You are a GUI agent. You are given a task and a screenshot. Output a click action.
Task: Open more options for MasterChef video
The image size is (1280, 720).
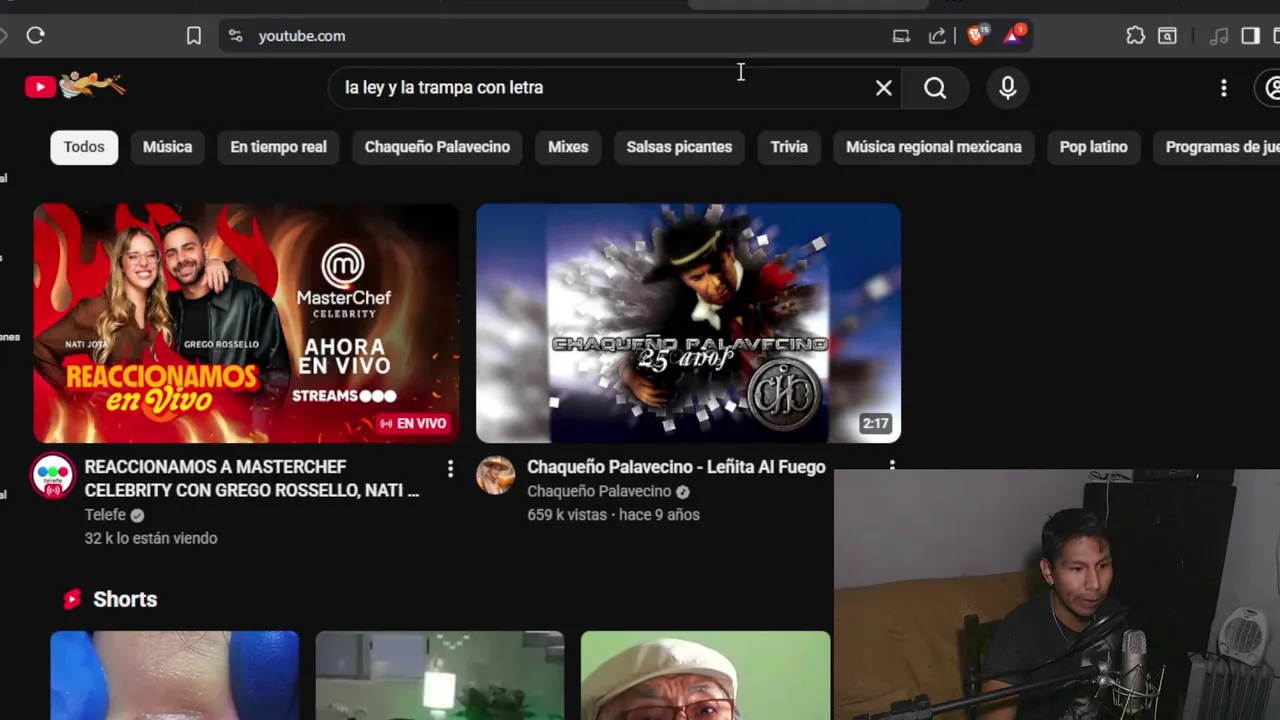(x=450, y=468)
